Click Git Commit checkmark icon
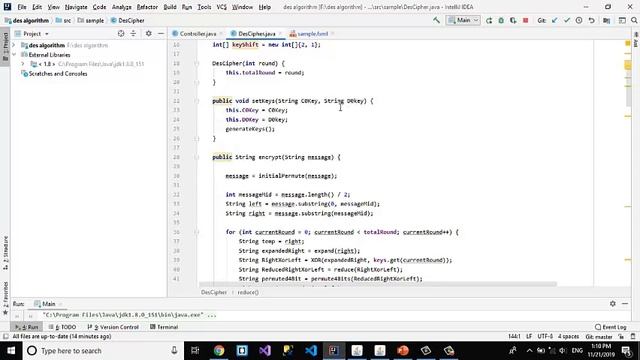Screen dimensions: 640x360 tap(567, 20)
